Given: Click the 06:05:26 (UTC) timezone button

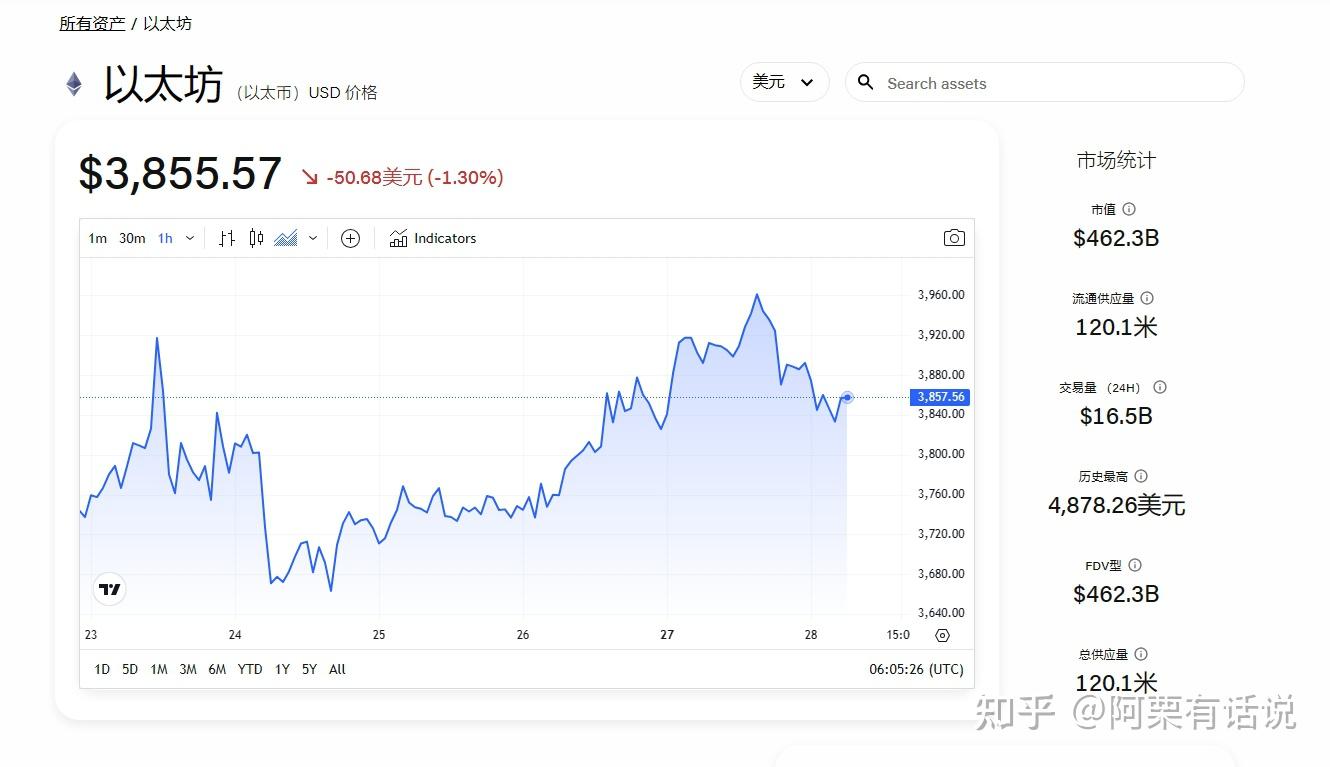Looking at the screenshot, I should [916, 669].
